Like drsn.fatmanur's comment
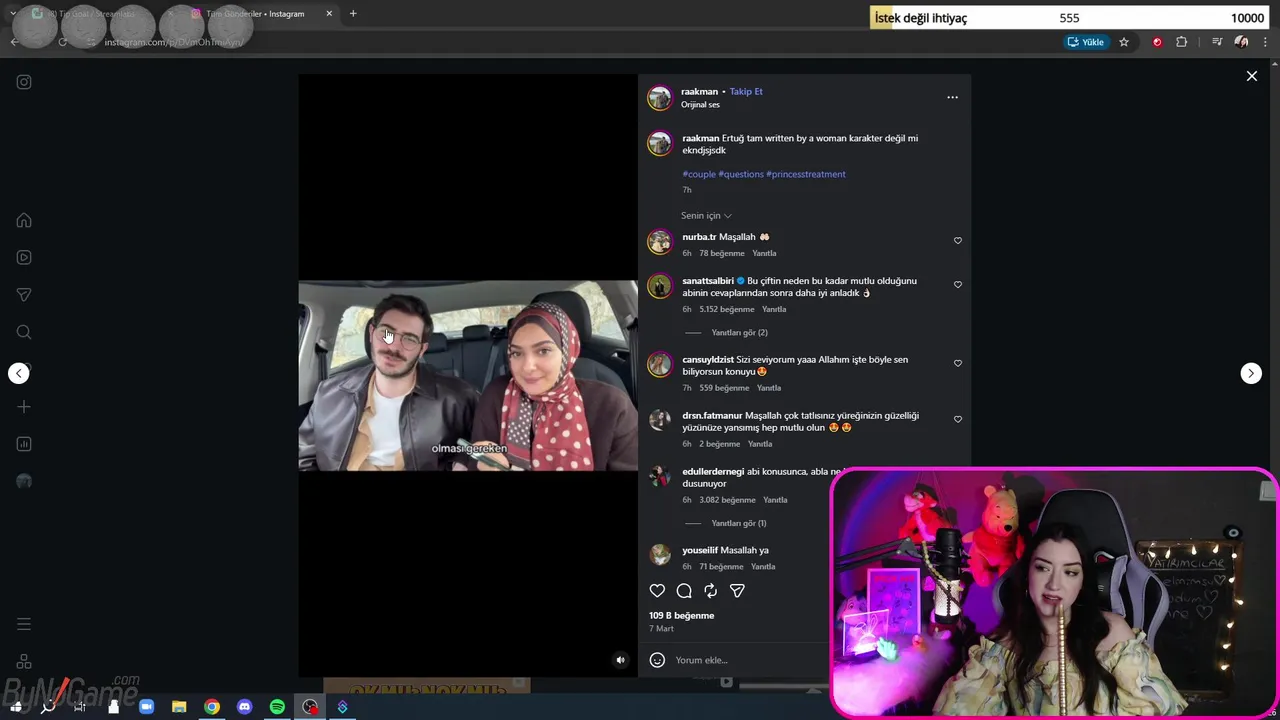 pos(957,420)
